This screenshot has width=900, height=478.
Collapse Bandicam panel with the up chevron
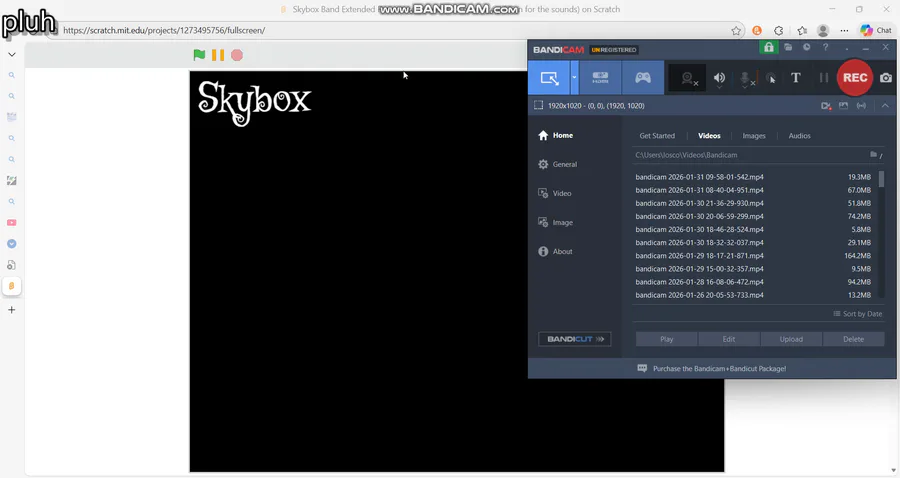click(x=885, y=106)
